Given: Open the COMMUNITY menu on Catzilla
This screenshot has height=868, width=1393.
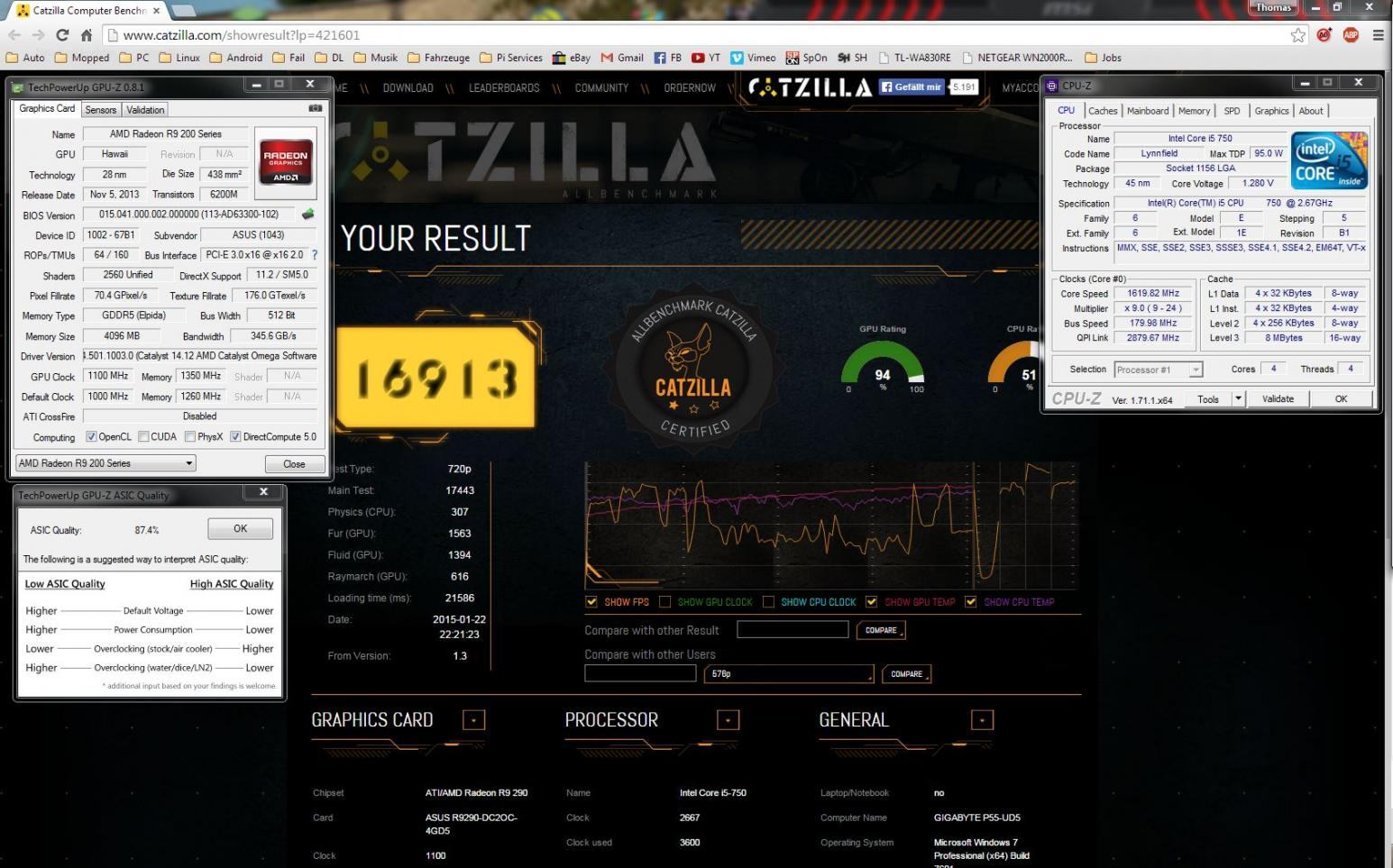Looking at the screenshot, I should tap(601, 88).
